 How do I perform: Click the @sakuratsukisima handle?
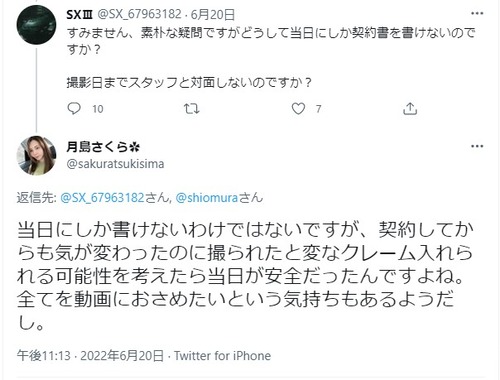click(x=115, y=164)
